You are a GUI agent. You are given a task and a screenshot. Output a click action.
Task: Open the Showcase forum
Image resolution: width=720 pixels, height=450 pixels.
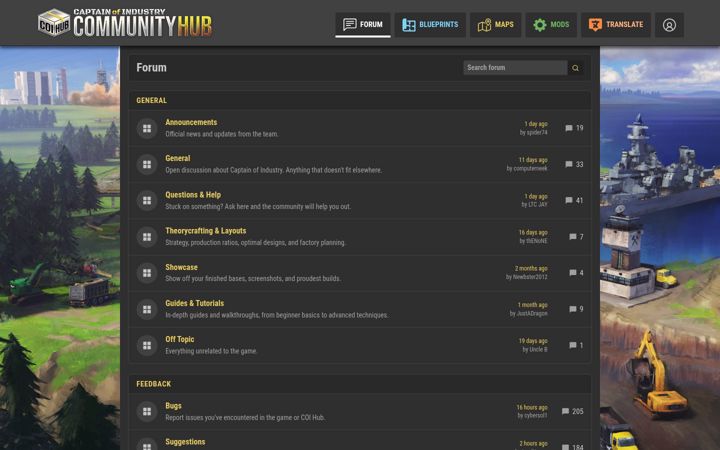coord(181,267)
